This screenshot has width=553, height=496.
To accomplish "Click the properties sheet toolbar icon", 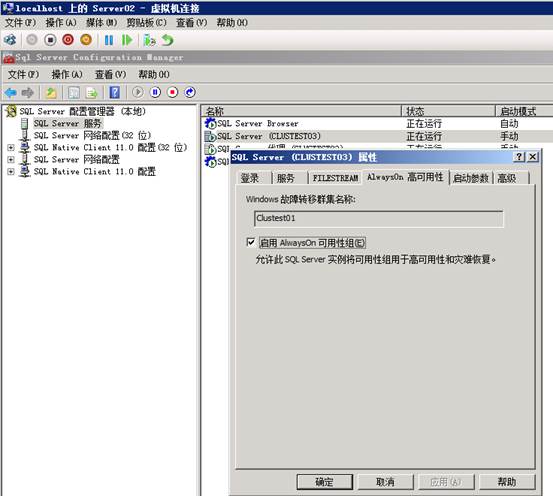I will pyautogui.click(x=74, y=93).
